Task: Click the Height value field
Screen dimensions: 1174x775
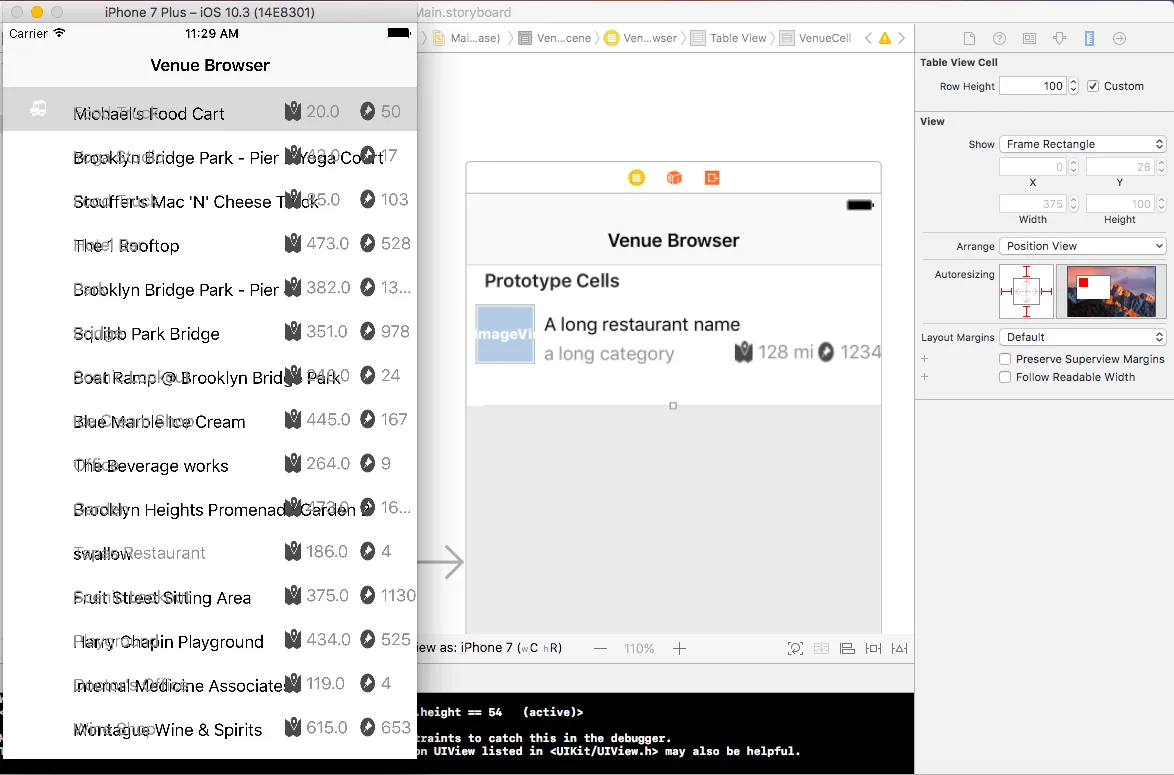Action: (1121, 204)
